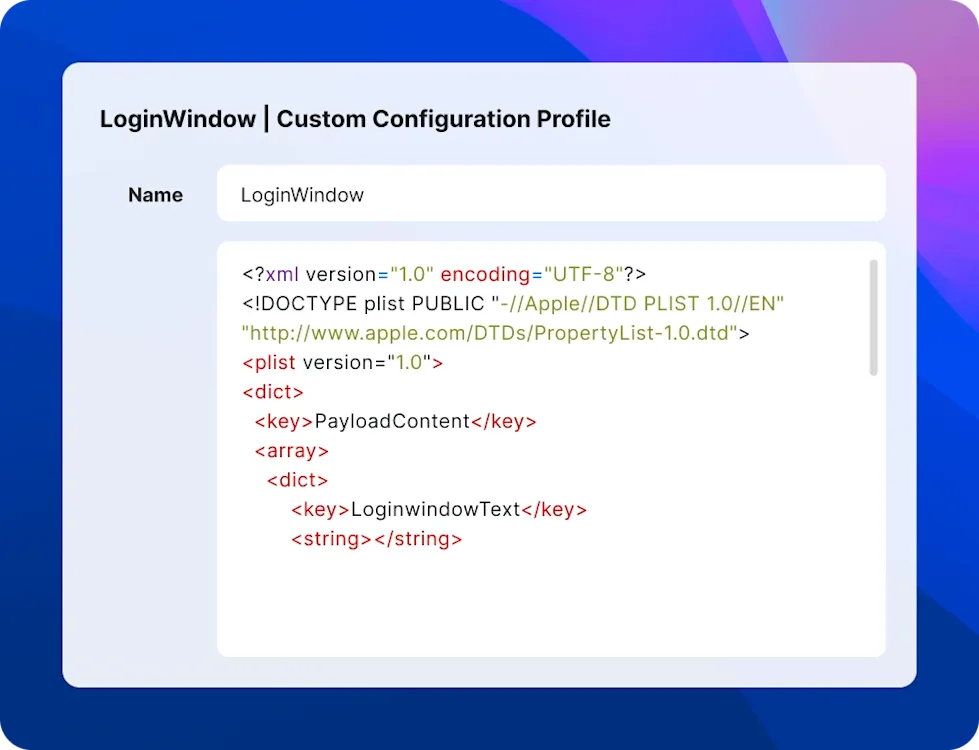Click the PayloadContent key line

tap(395, 422)
